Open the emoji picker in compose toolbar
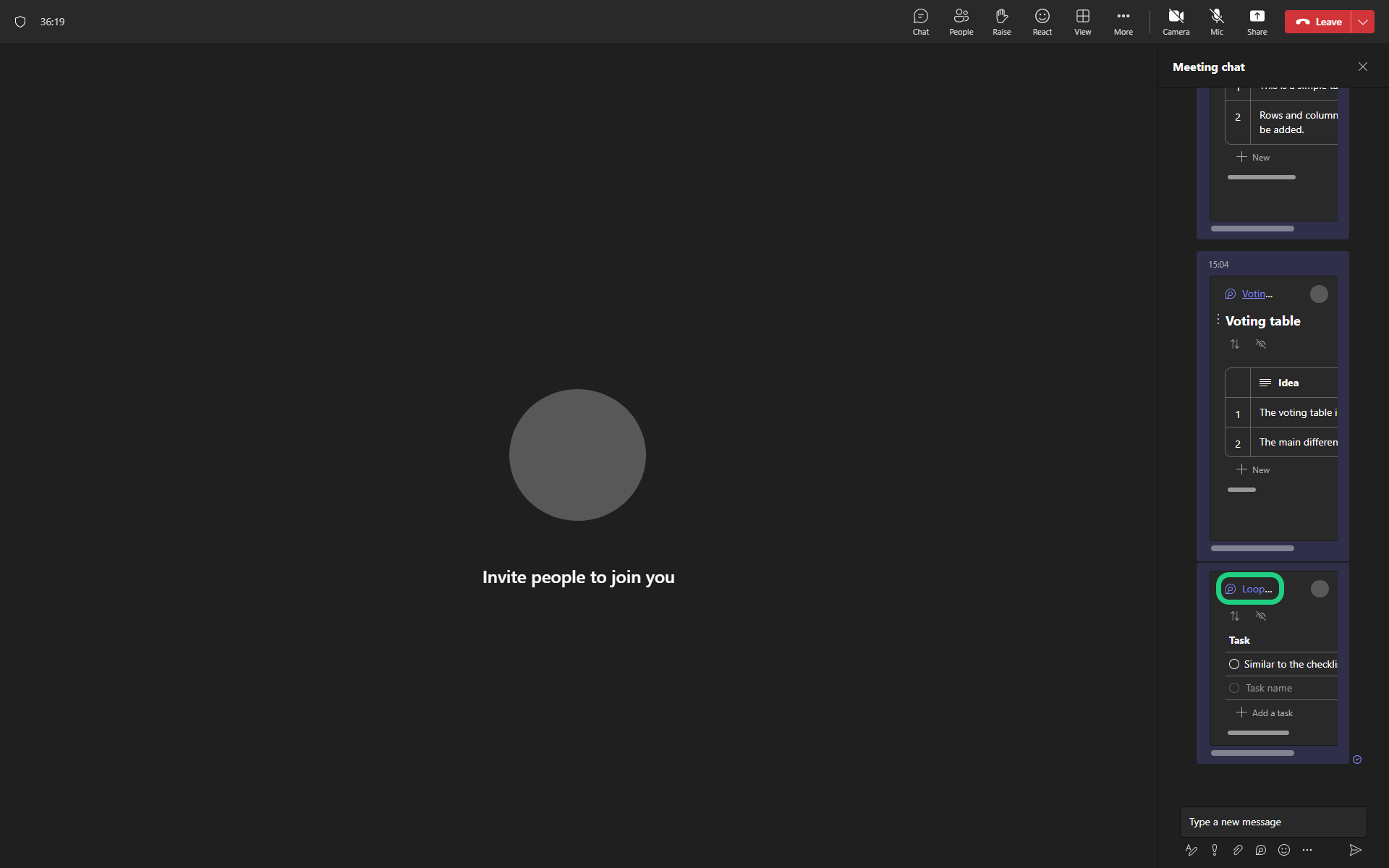 tap(1284, 850)
